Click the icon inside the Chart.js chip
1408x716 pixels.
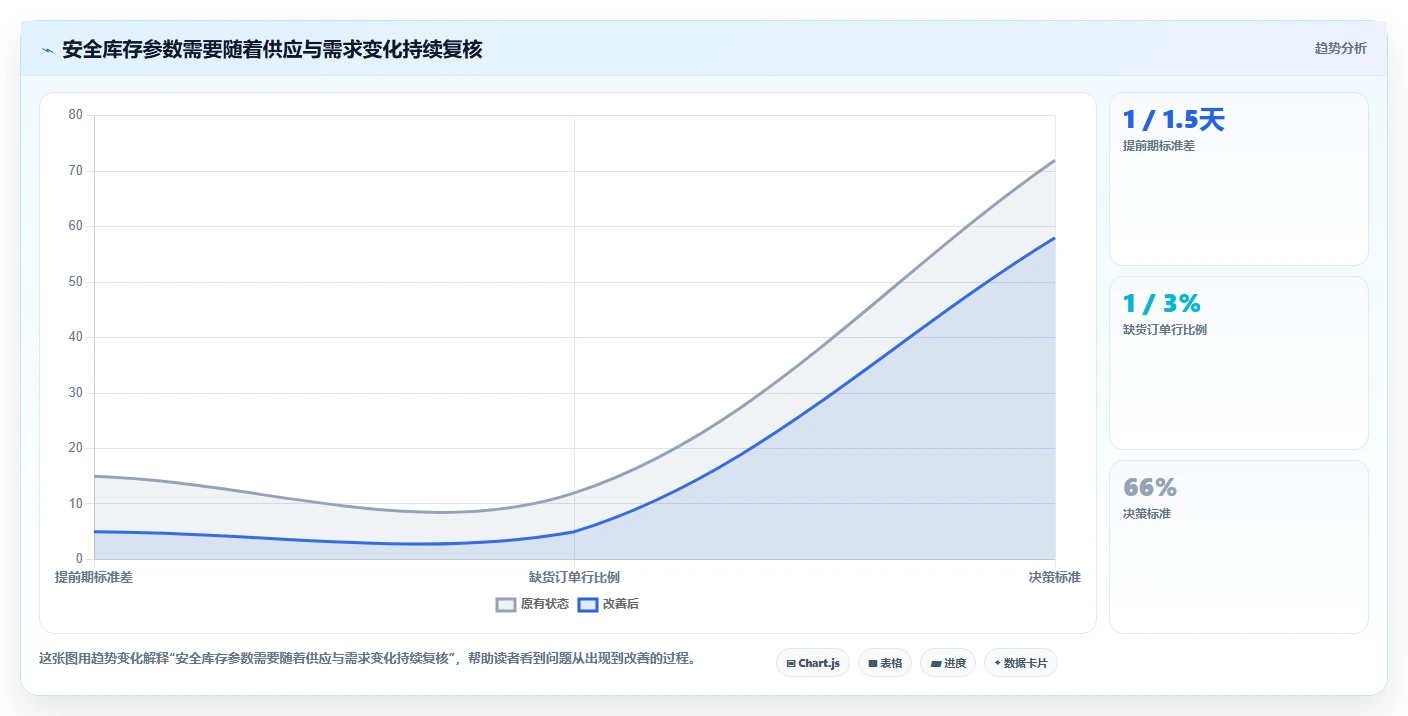(791, 663)
